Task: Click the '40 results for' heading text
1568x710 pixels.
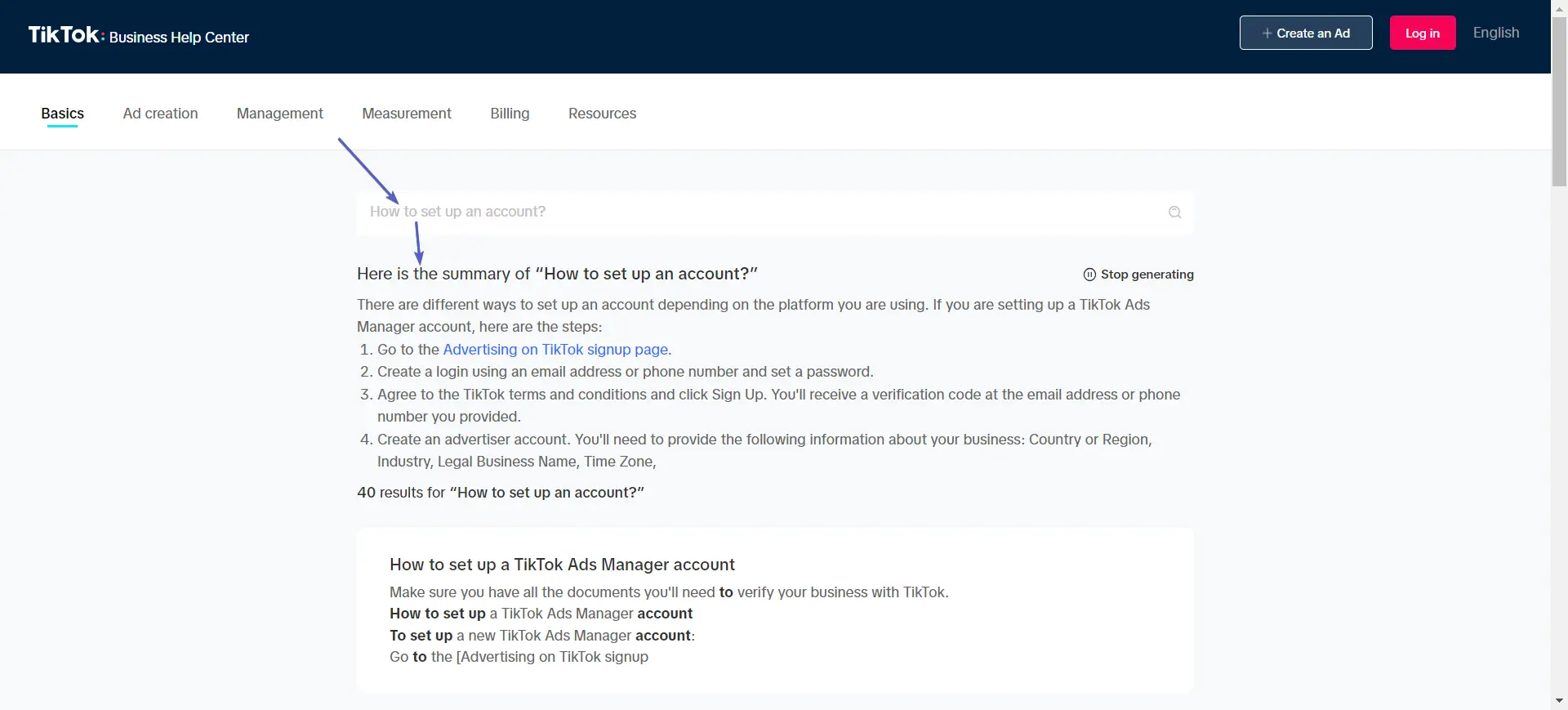Action: (501, 493)
